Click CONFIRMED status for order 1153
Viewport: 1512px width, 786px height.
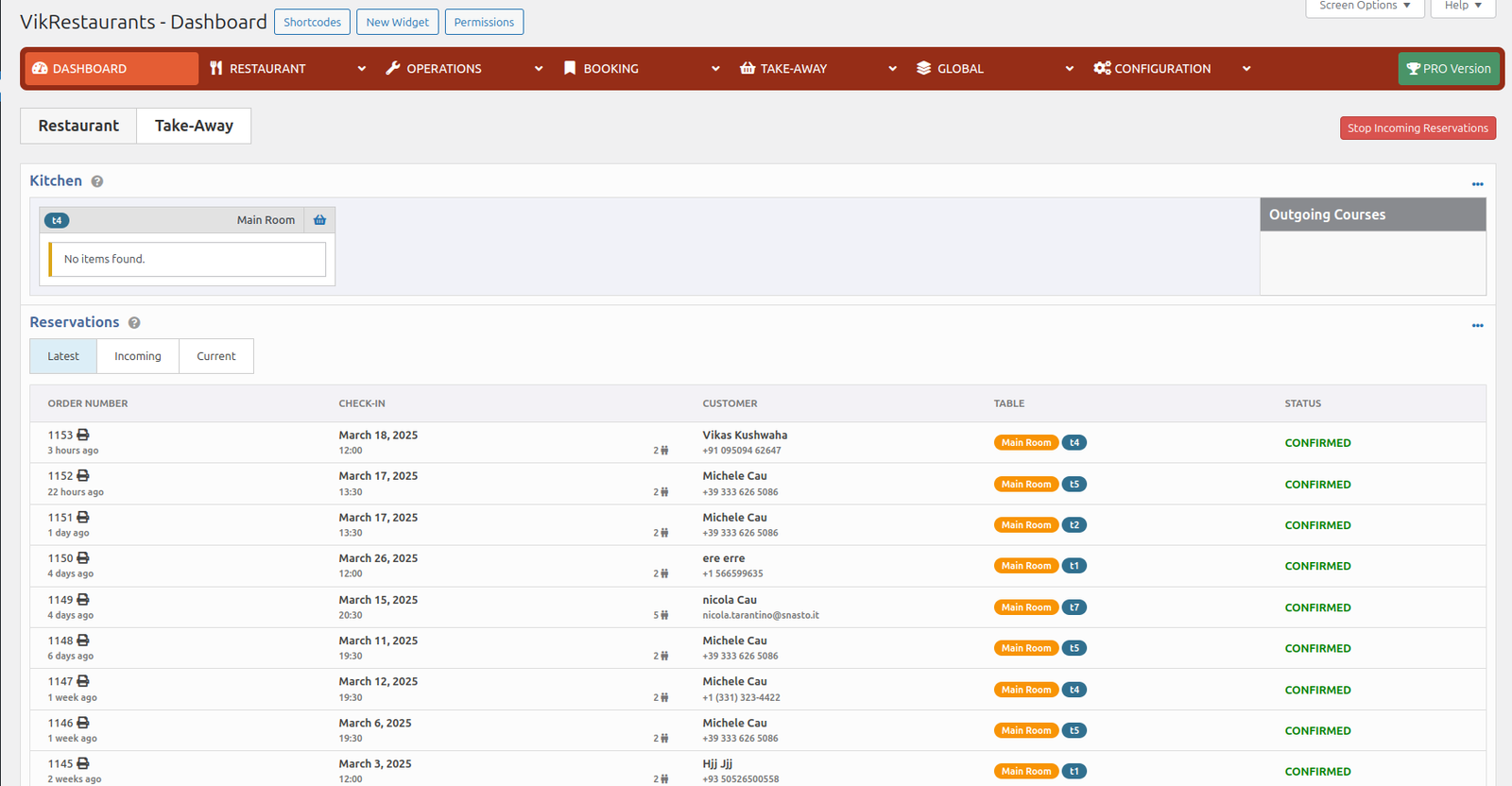tap(1317, 443)
